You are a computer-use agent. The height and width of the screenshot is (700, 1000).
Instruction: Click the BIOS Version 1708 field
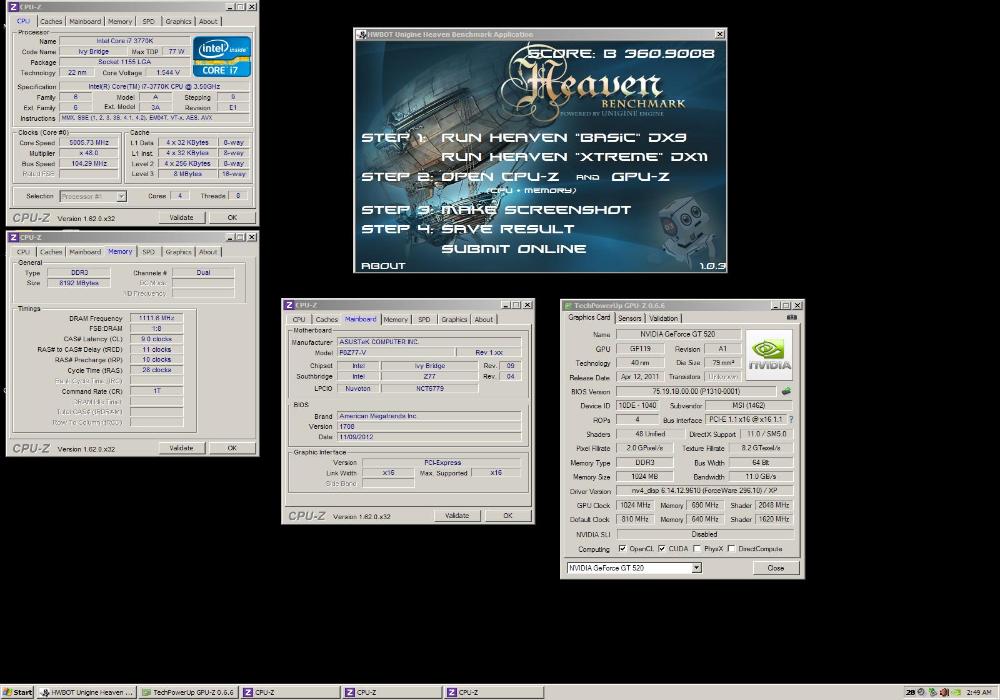pos(429,427)
